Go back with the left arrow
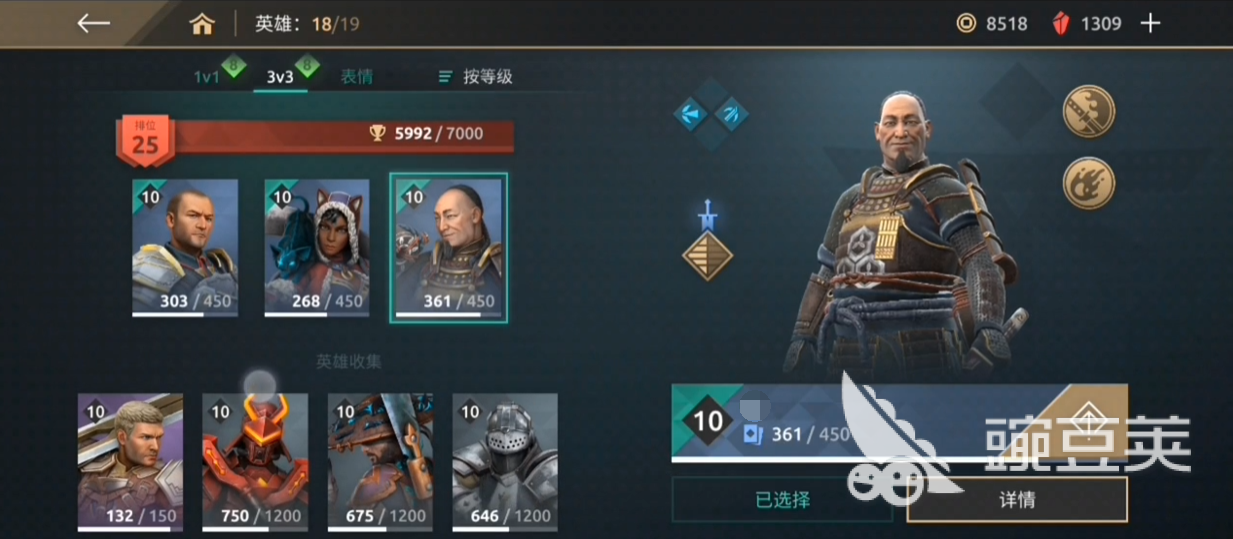The image size is (1233, 539). click(93, 23)
